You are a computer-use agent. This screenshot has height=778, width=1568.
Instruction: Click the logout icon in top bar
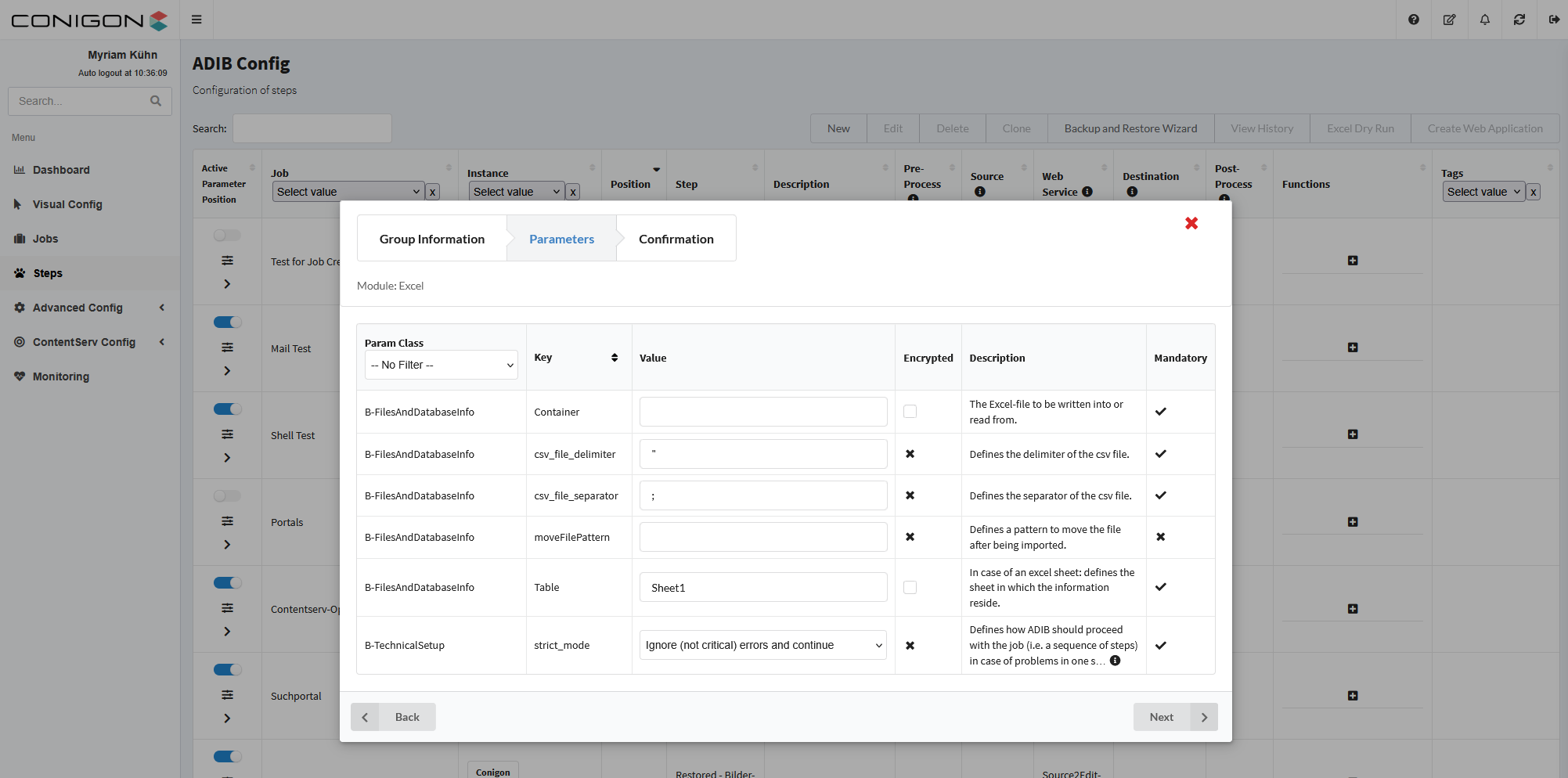[1554, 20]
